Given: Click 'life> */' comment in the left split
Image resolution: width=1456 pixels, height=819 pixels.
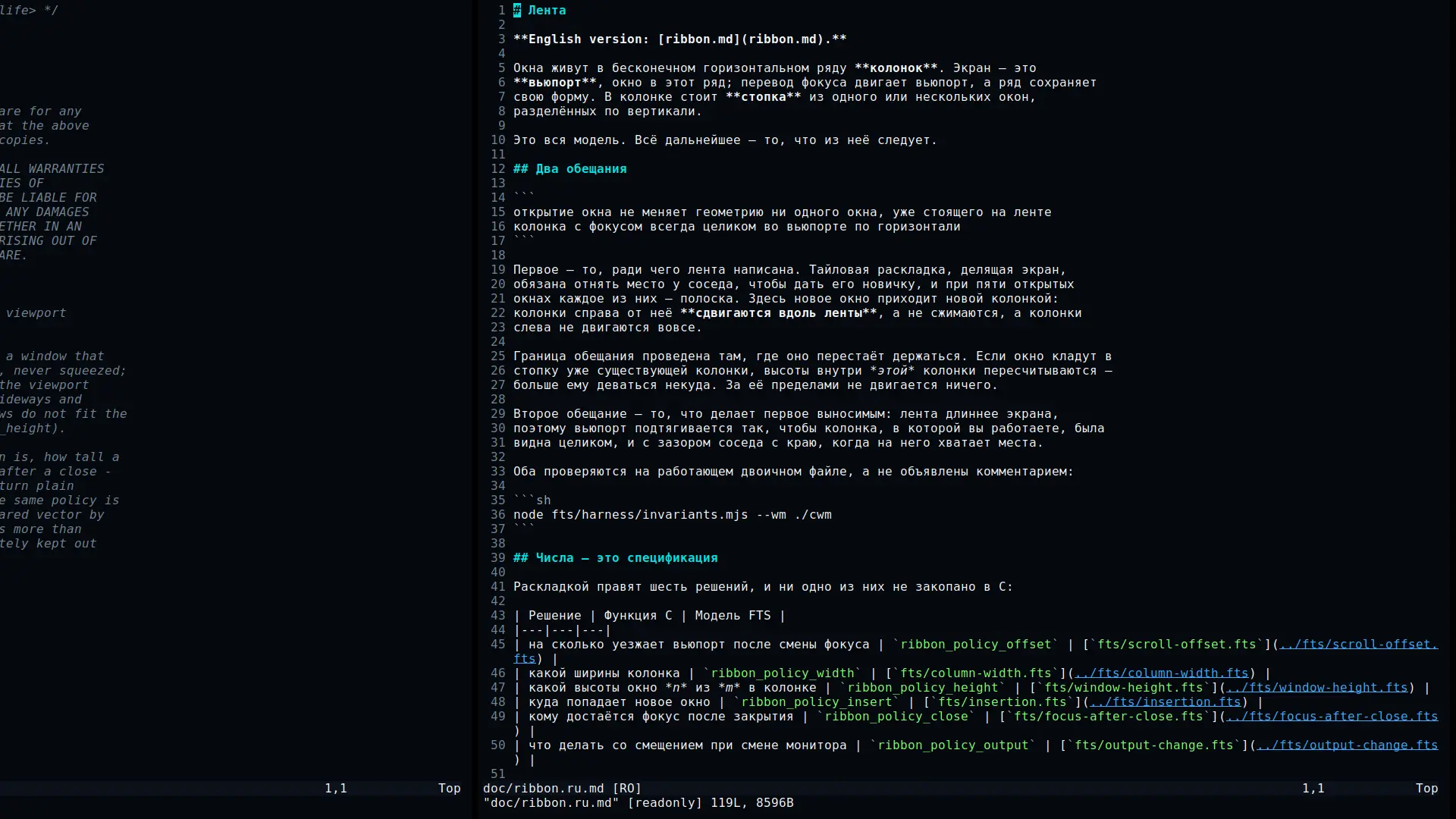Looking at the screenshot, I should 29,11.
